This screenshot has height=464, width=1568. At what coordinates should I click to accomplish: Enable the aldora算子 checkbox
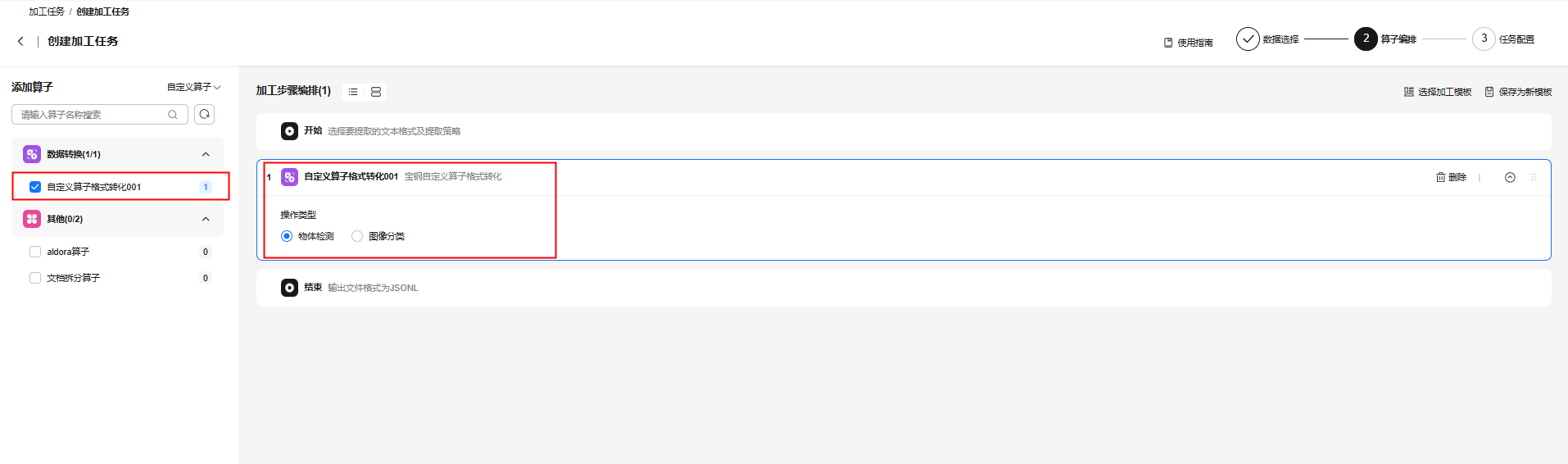(x=35, y=252)
